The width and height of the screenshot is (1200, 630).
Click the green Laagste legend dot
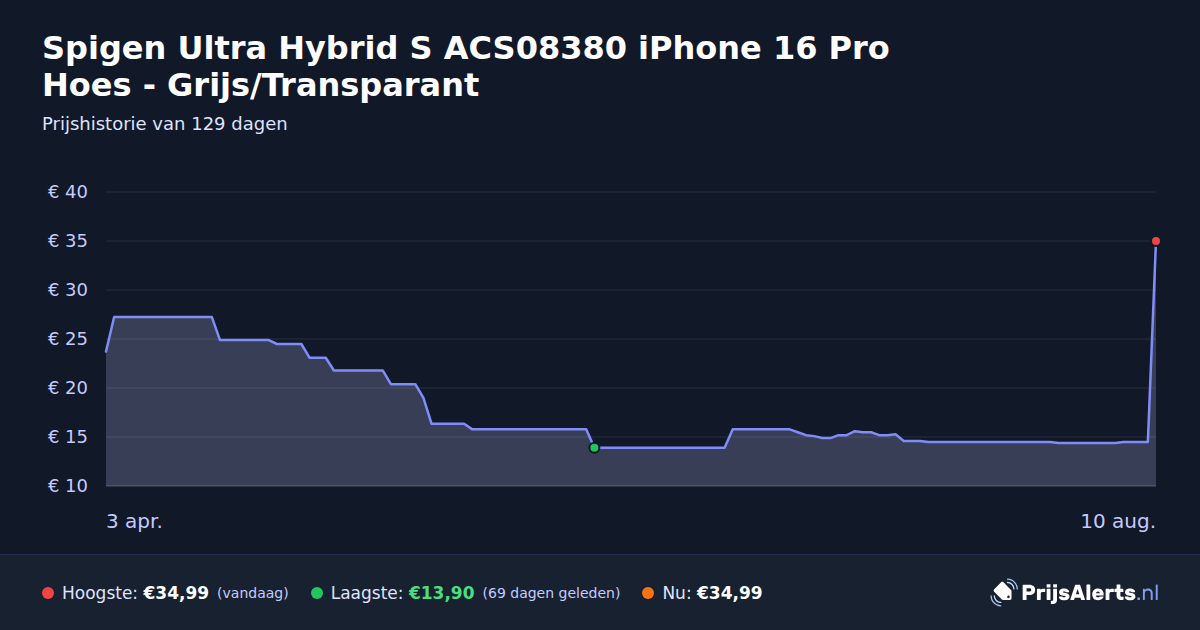(317, 593)
